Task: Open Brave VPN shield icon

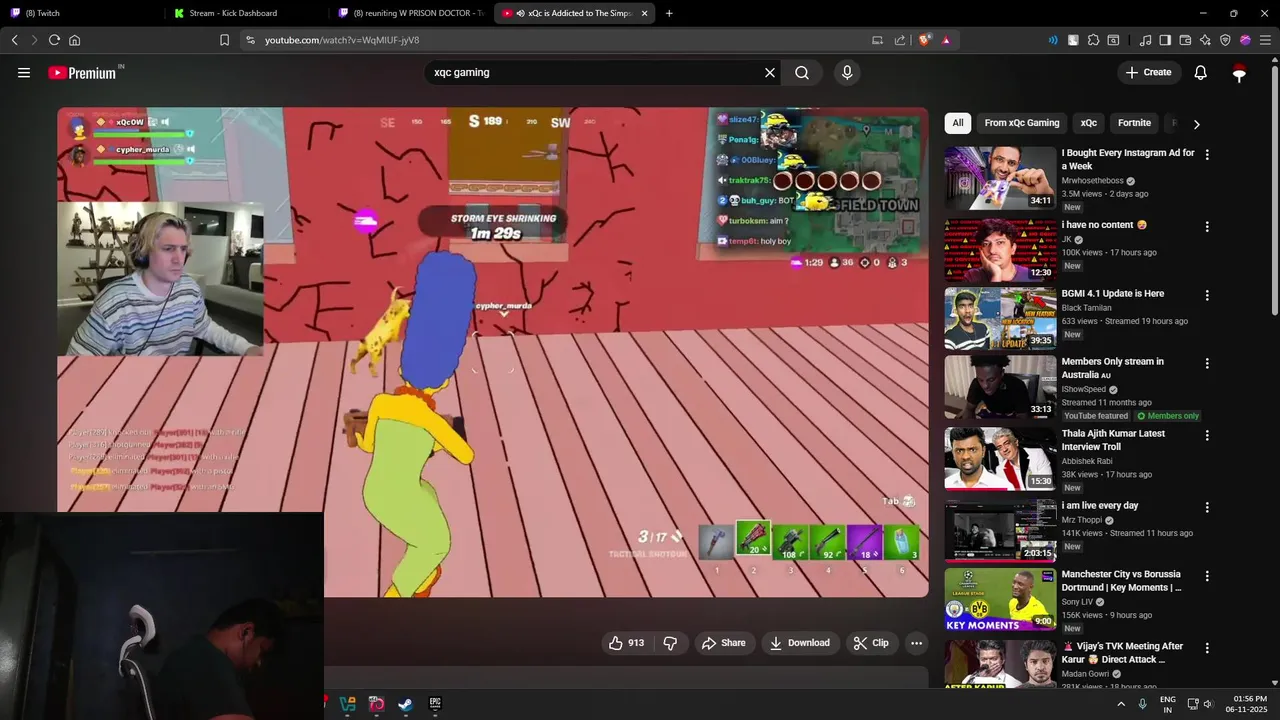Action: click(1225, 40)
